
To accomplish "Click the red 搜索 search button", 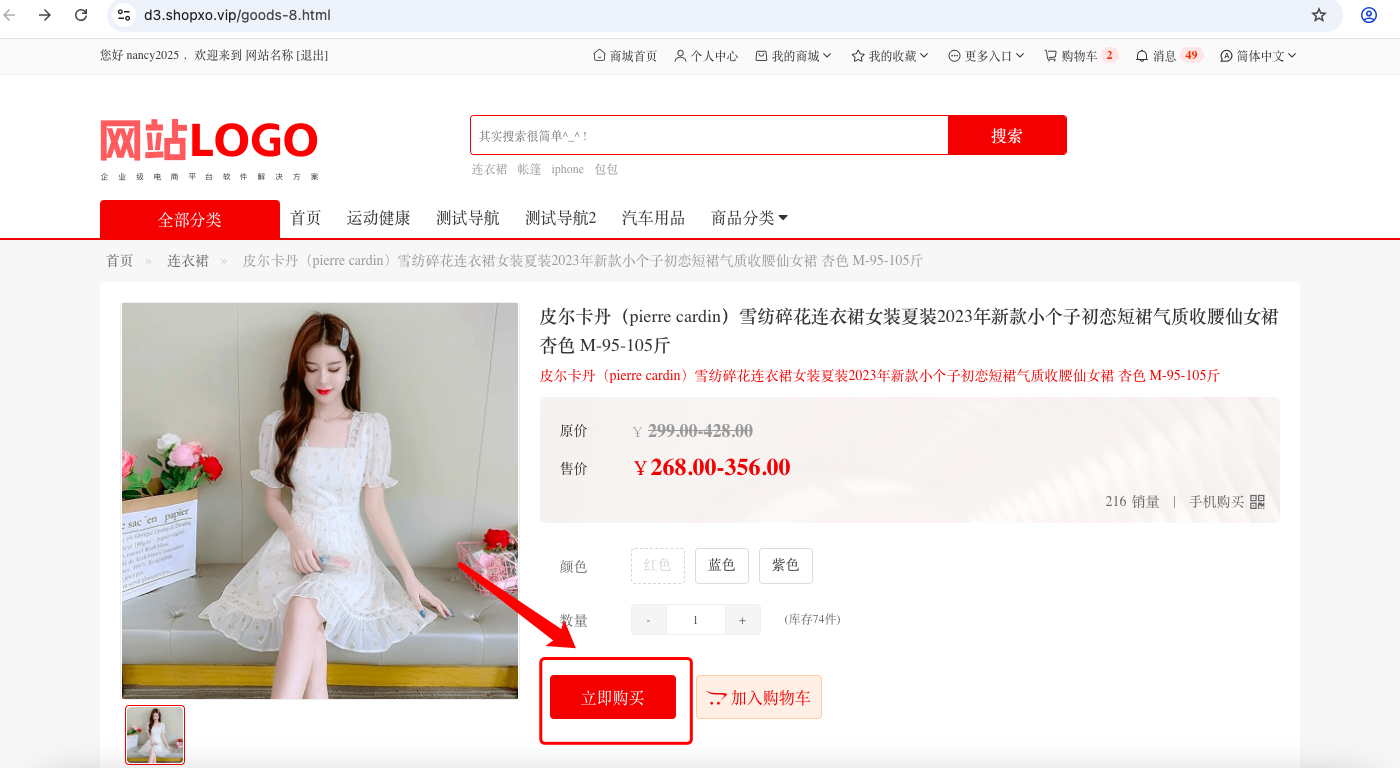I will [1007, 135].
